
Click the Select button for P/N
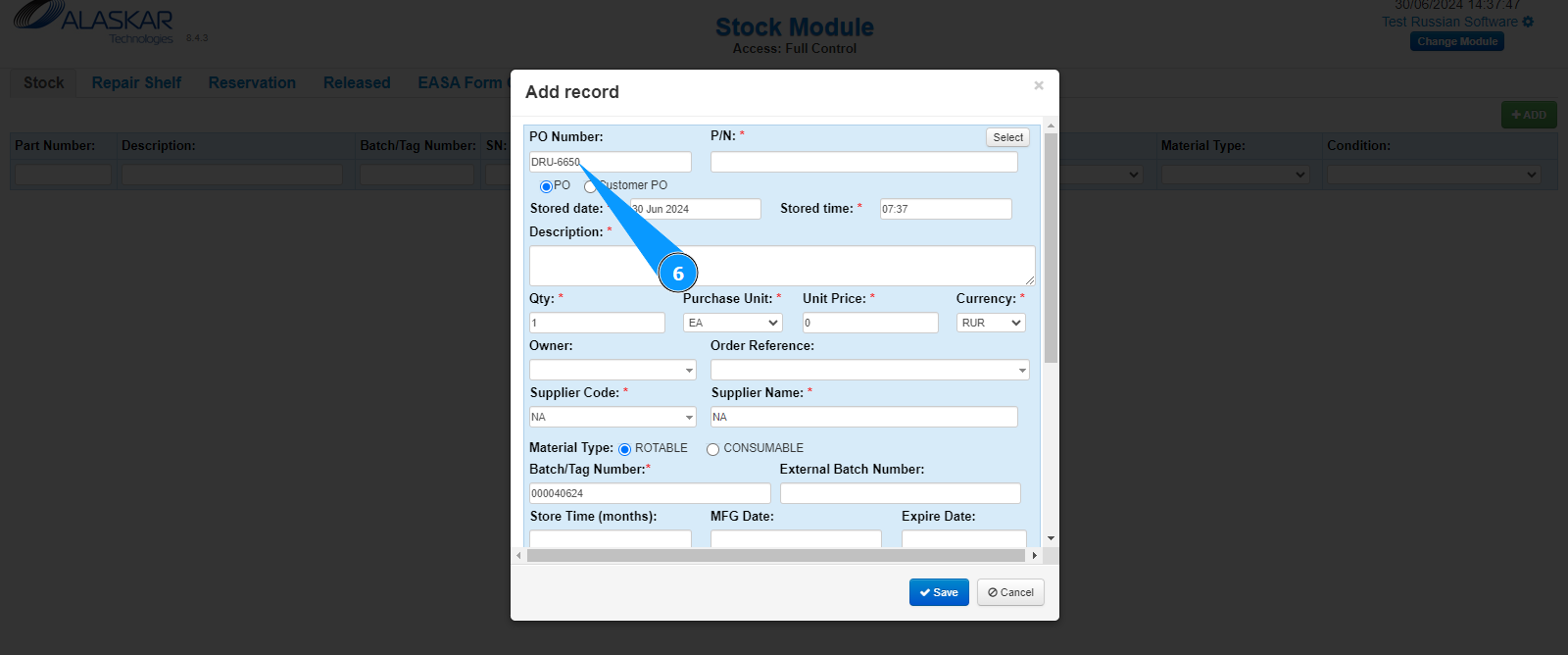click(1007, 137)
